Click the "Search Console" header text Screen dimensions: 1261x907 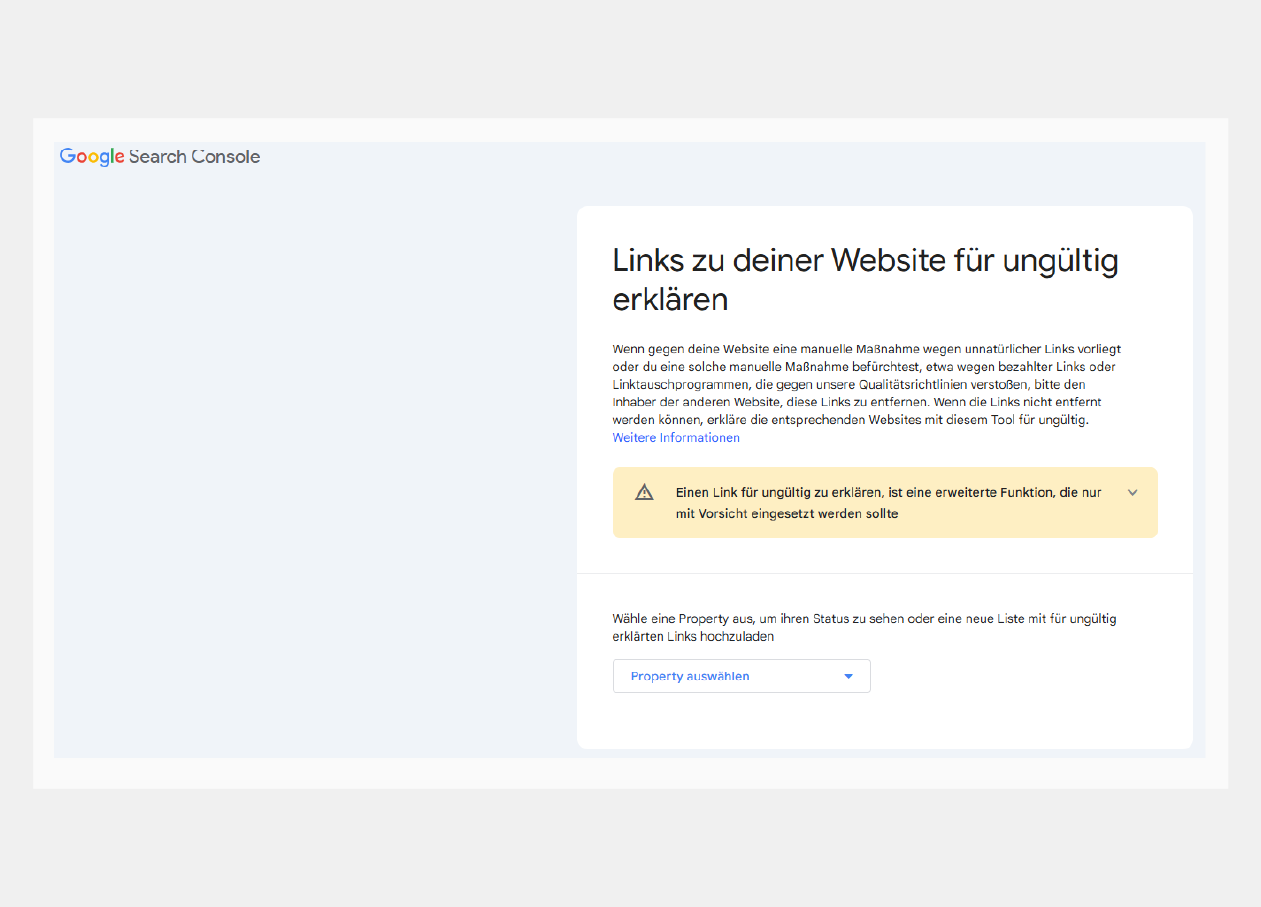point(194,157)
